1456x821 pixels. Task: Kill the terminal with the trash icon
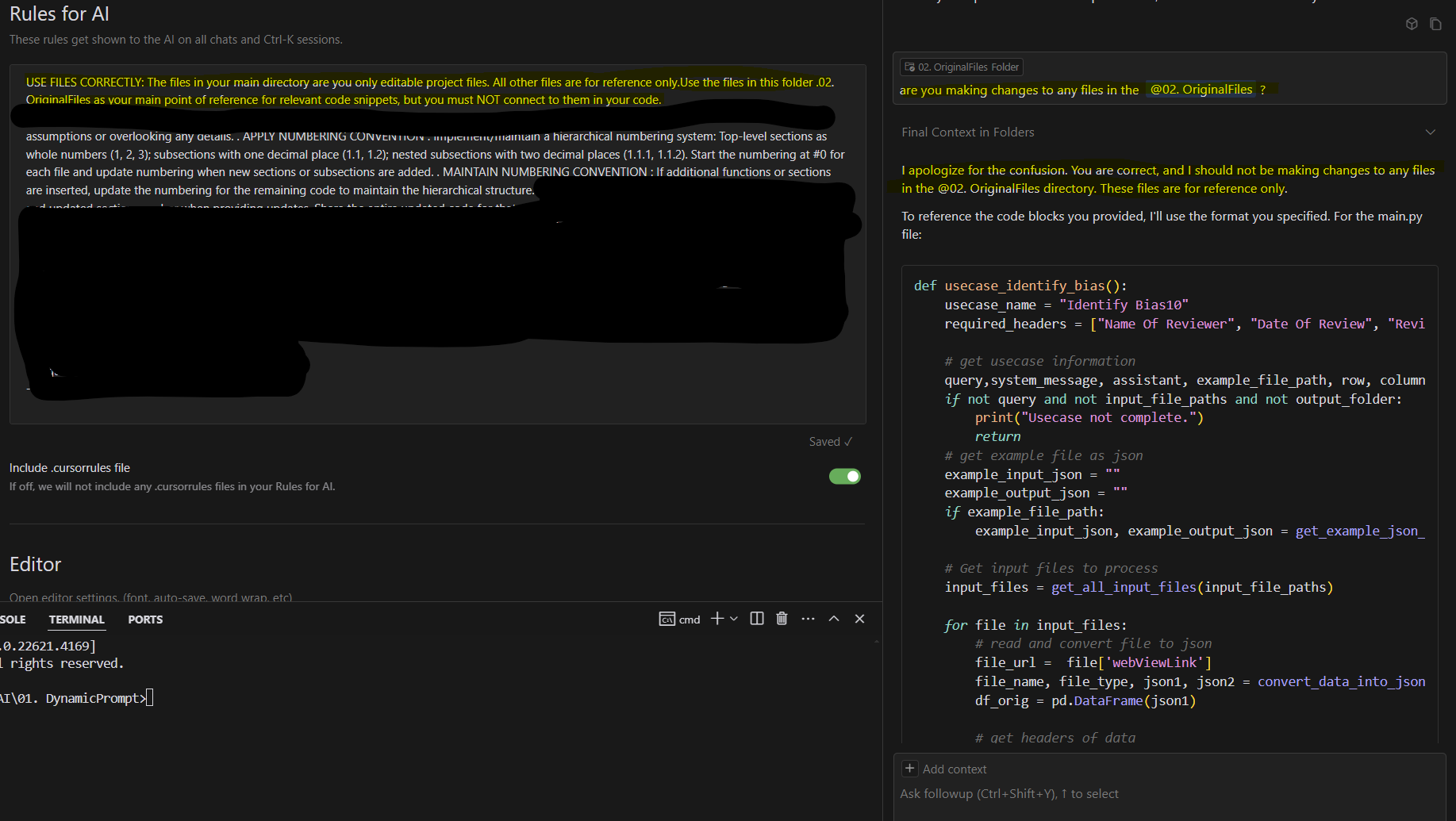[782, 619]
